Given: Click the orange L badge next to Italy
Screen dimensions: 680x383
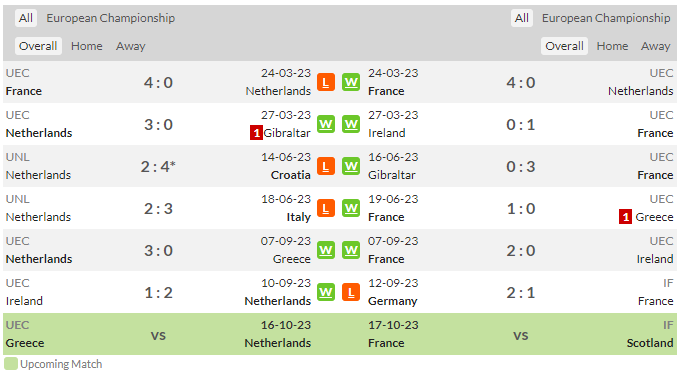Looking at the screenshot, I should click(x=326, y=208).
